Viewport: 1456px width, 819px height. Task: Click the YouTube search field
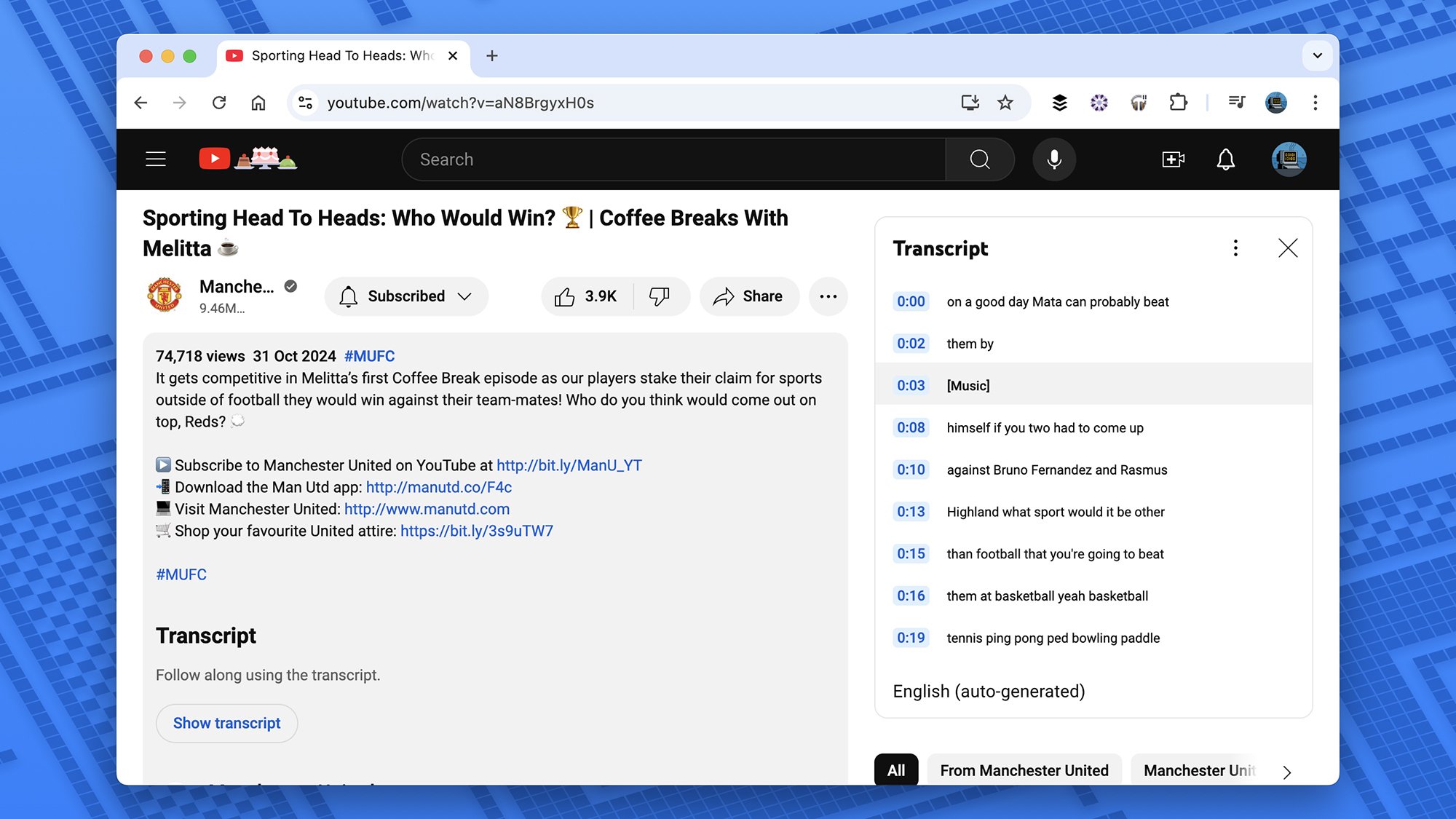(x=673, y=159)
